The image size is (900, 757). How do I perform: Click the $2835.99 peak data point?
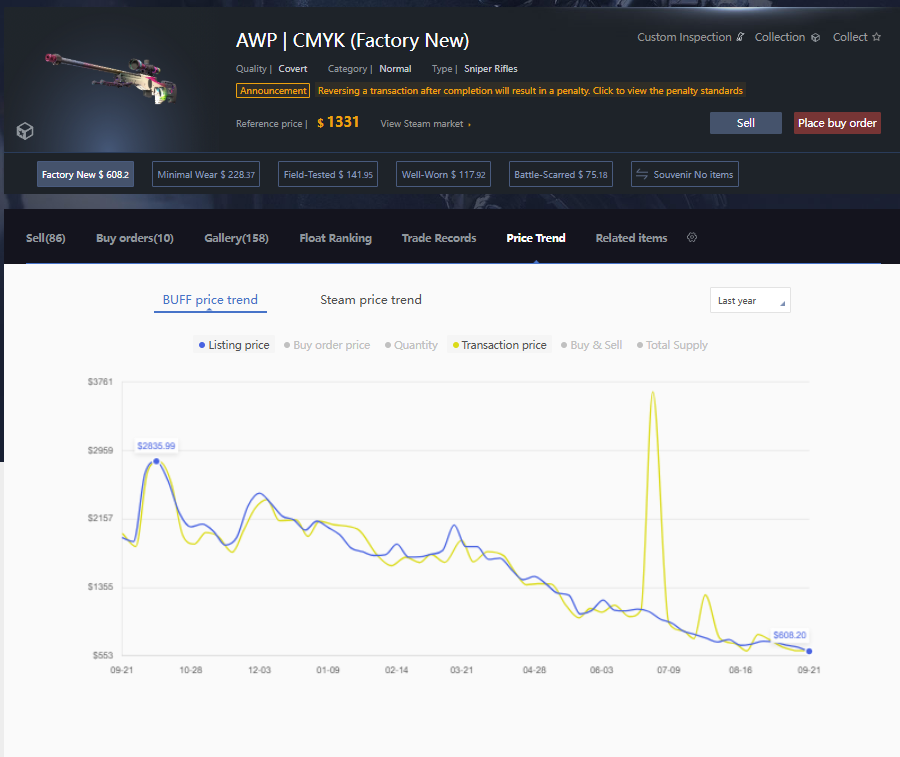point(156,461)
